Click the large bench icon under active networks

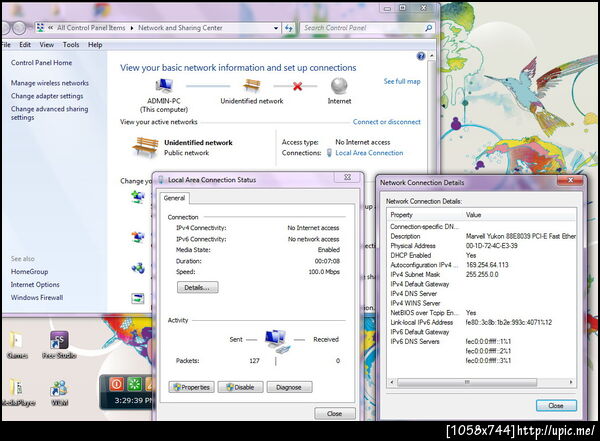coord(145,147)
